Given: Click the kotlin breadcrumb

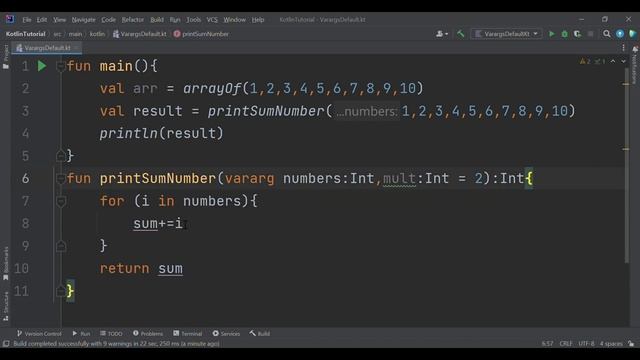Looking at the screenshot, I should (x=97, y=34).
